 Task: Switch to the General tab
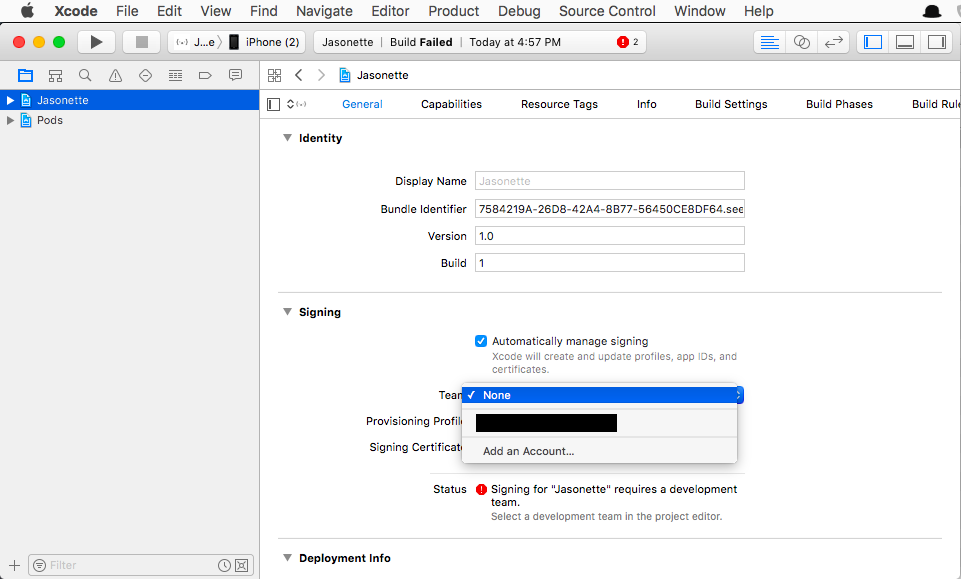pyautogui.click(x=362, y=104)
